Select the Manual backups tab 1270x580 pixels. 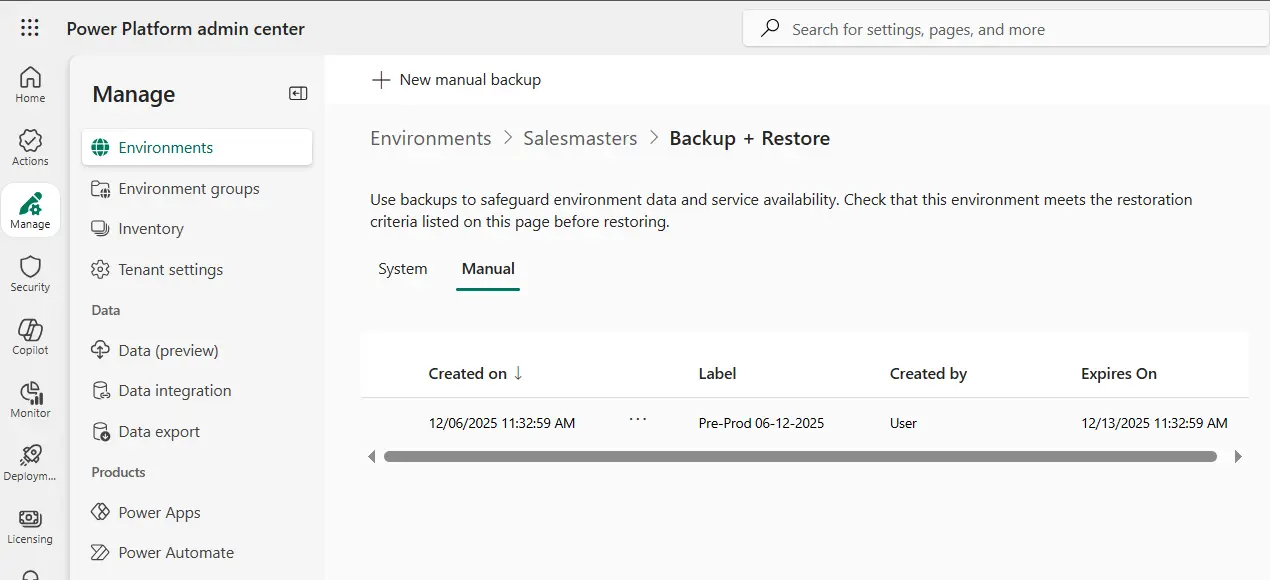488,268
